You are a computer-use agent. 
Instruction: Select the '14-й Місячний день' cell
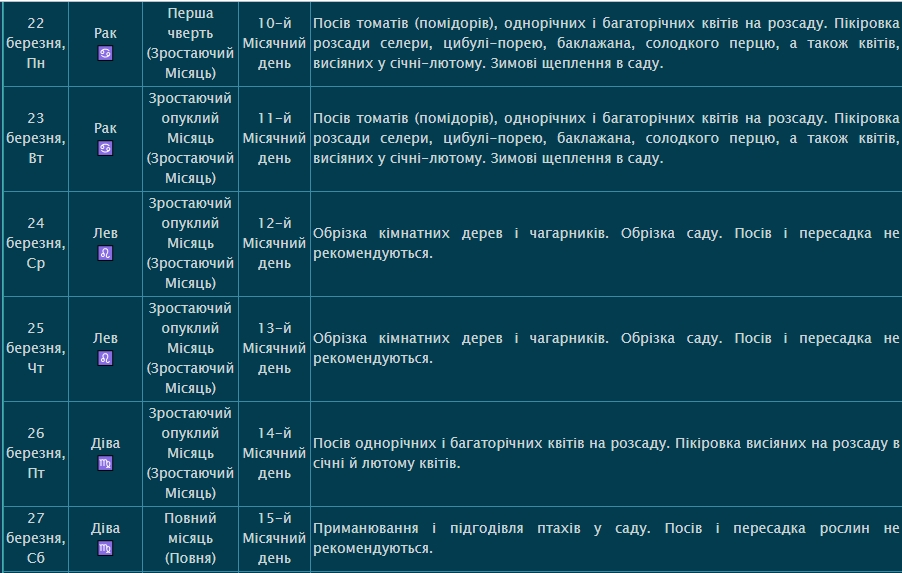coord(274,453)
